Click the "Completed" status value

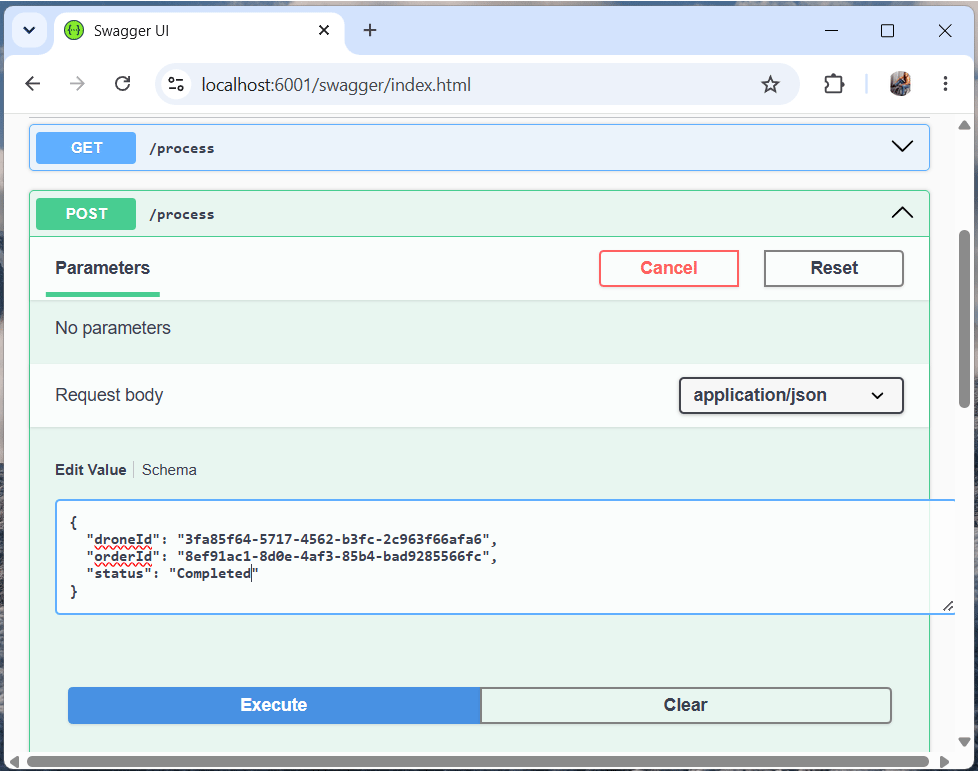pos(214,573)
